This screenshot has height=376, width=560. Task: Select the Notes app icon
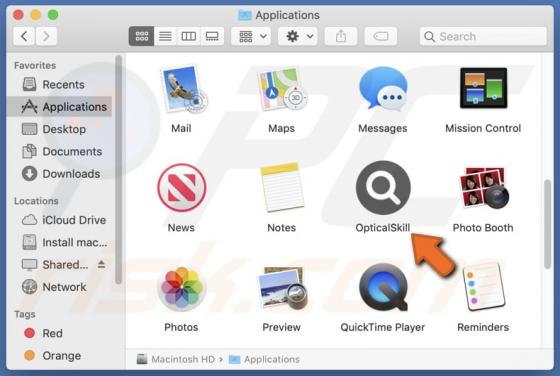pos(282,187)
